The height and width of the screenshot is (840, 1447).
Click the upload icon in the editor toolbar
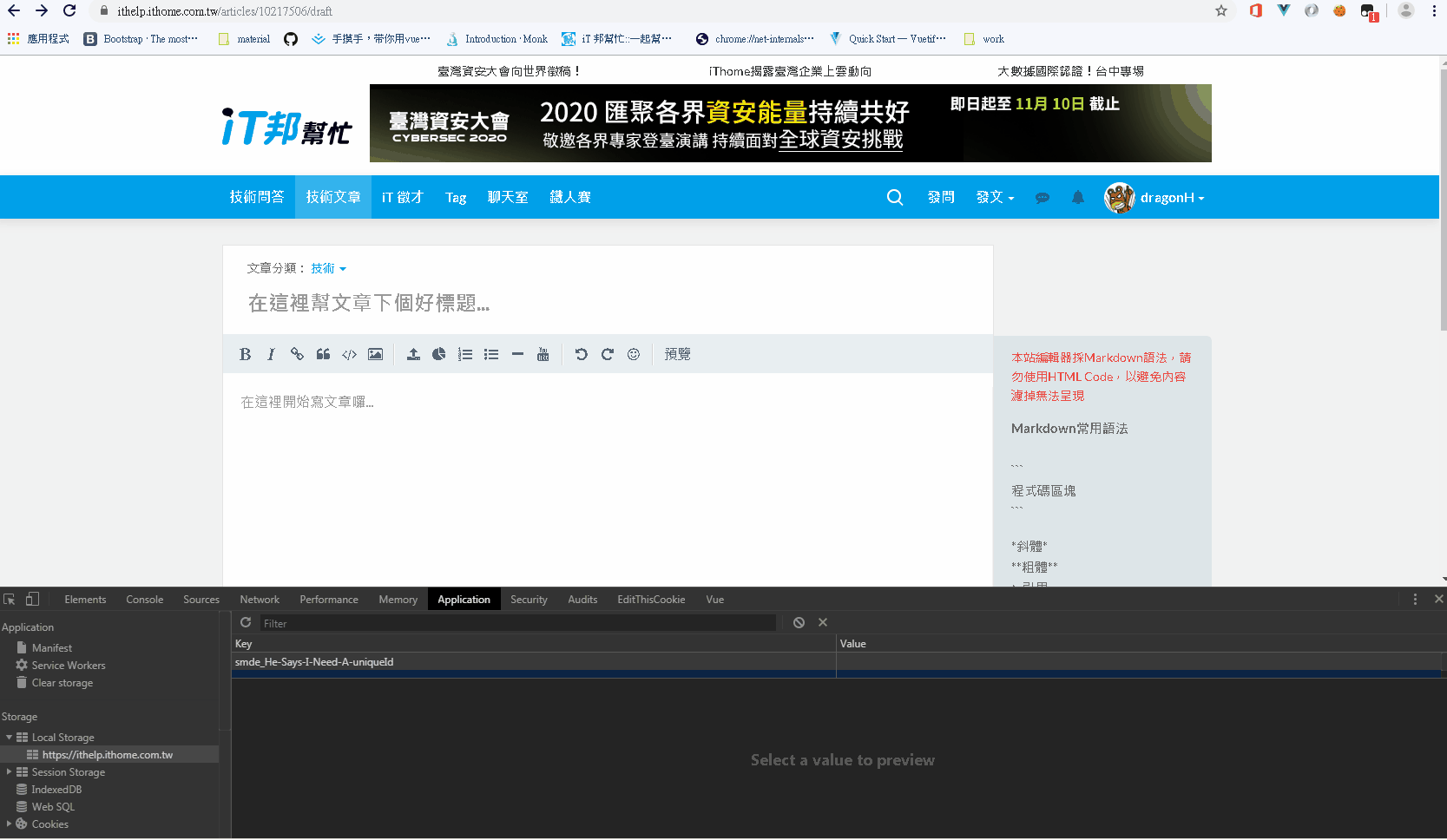click(413, 354)
